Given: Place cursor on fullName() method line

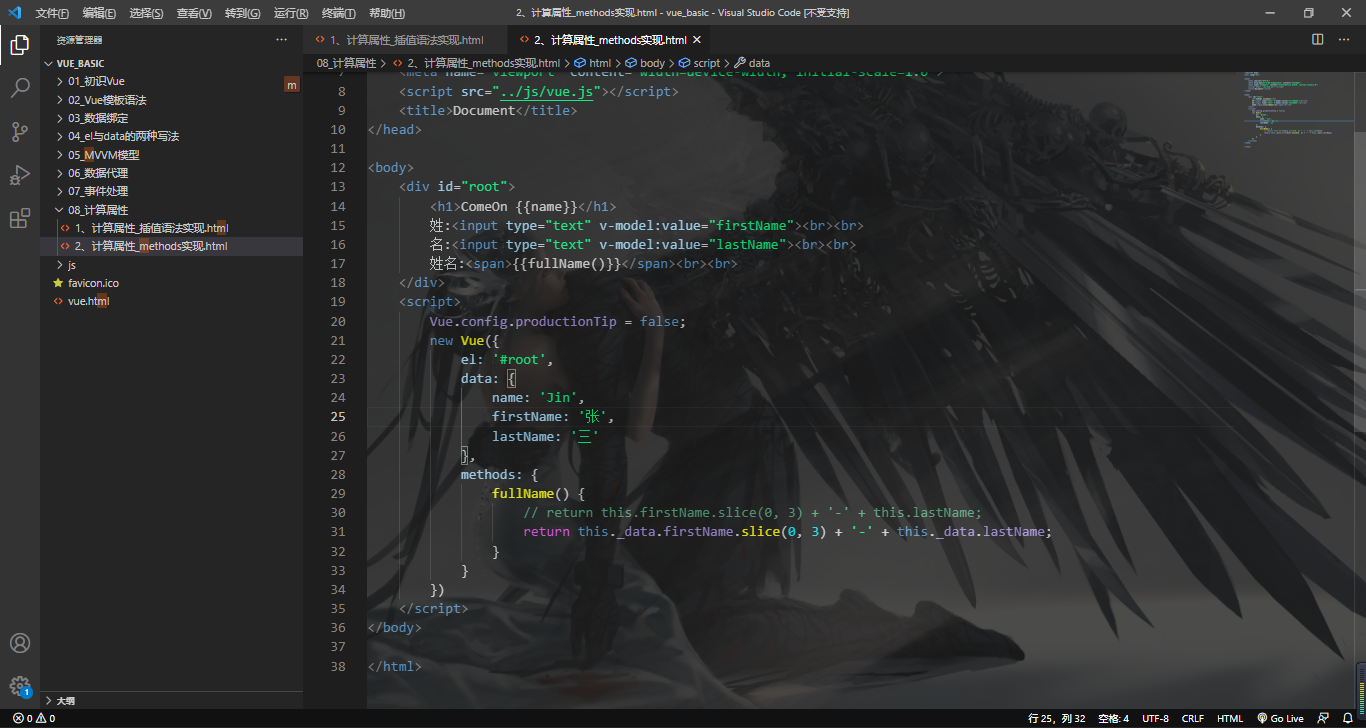Looking at the screenshot, I should 538,493.
